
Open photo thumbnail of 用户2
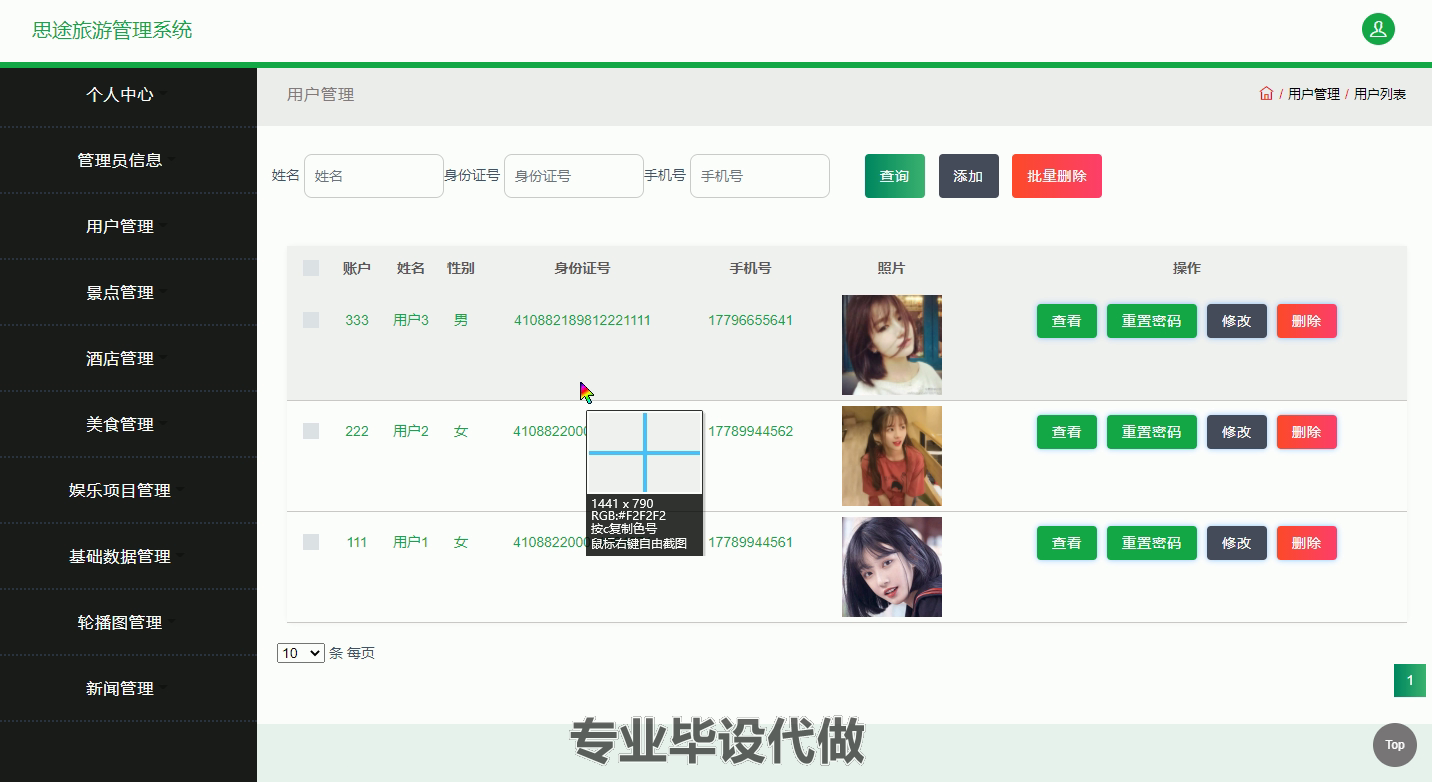click(892, 456)
